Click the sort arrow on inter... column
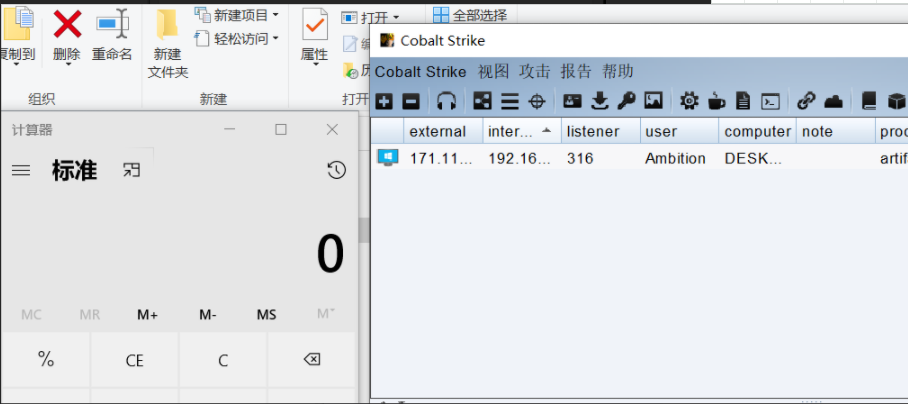This screenshot has height=404, width=908. (x=546, y=131)
